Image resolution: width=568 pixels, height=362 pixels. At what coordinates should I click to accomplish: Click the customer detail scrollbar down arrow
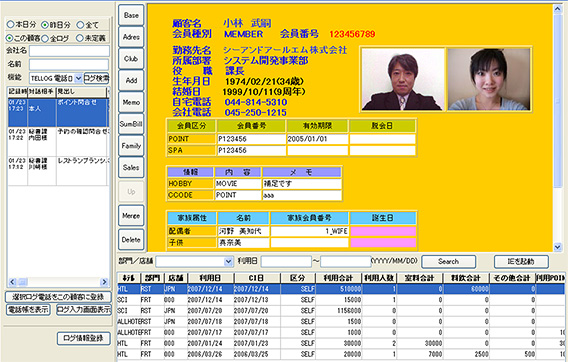coord(557,247)
